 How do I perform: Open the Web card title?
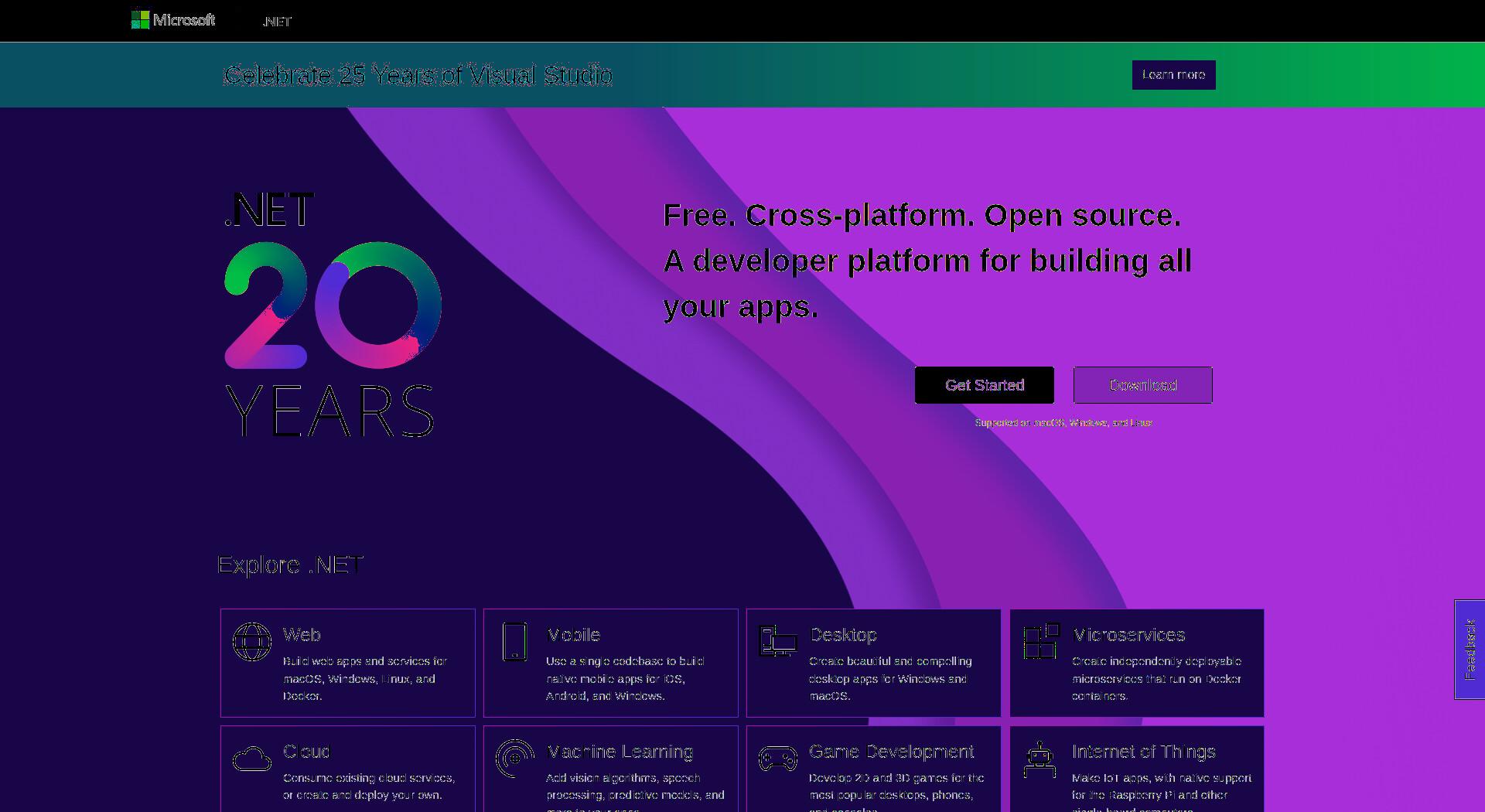point(302,635)
